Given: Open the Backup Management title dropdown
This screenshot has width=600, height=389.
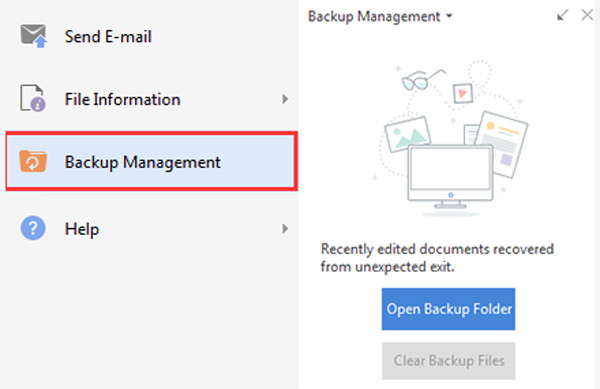Looking at the screenshot, I should [449, 16].
